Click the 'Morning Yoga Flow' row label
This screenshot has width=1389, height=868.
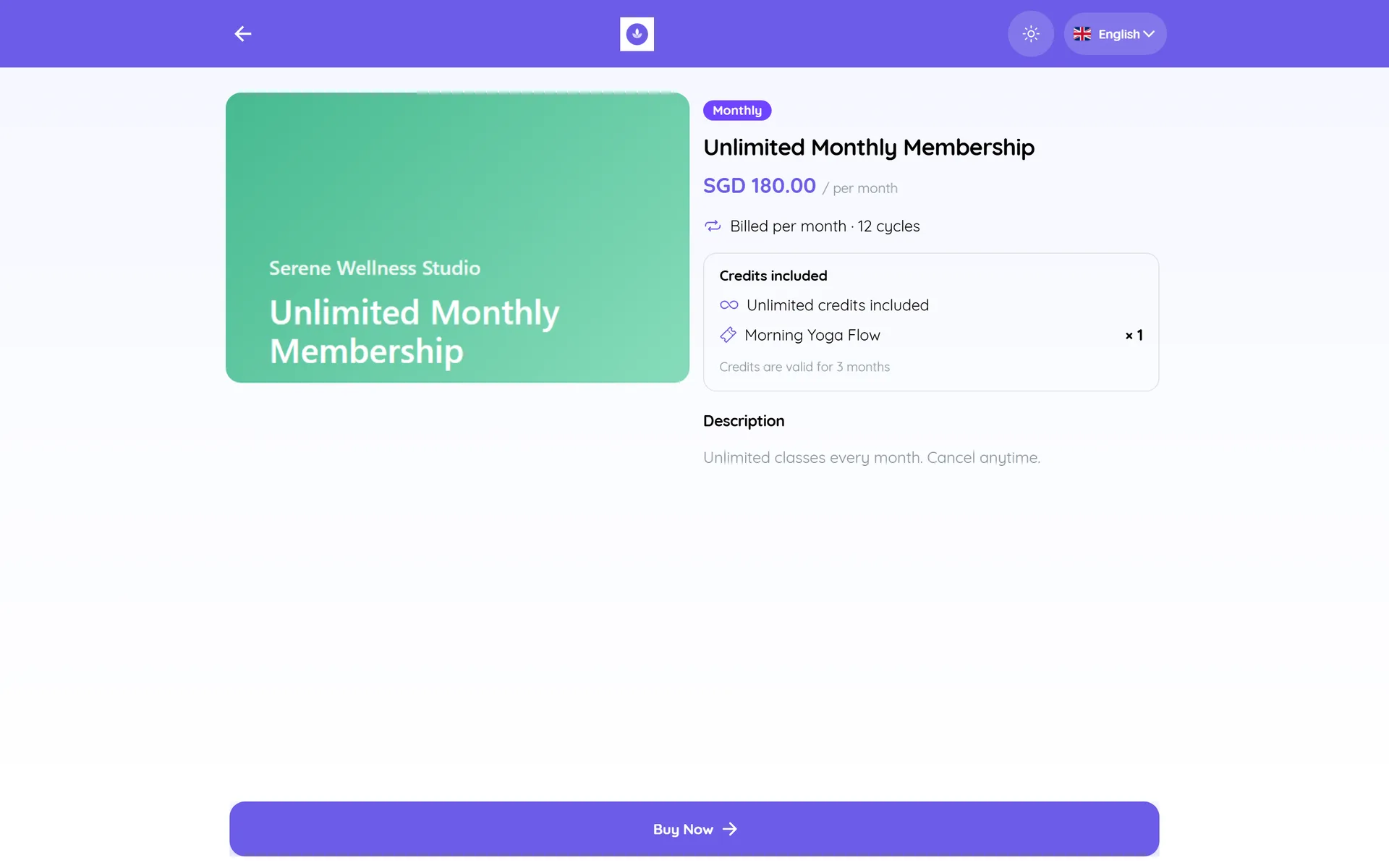pyautogui.click(x=812, y=335)
